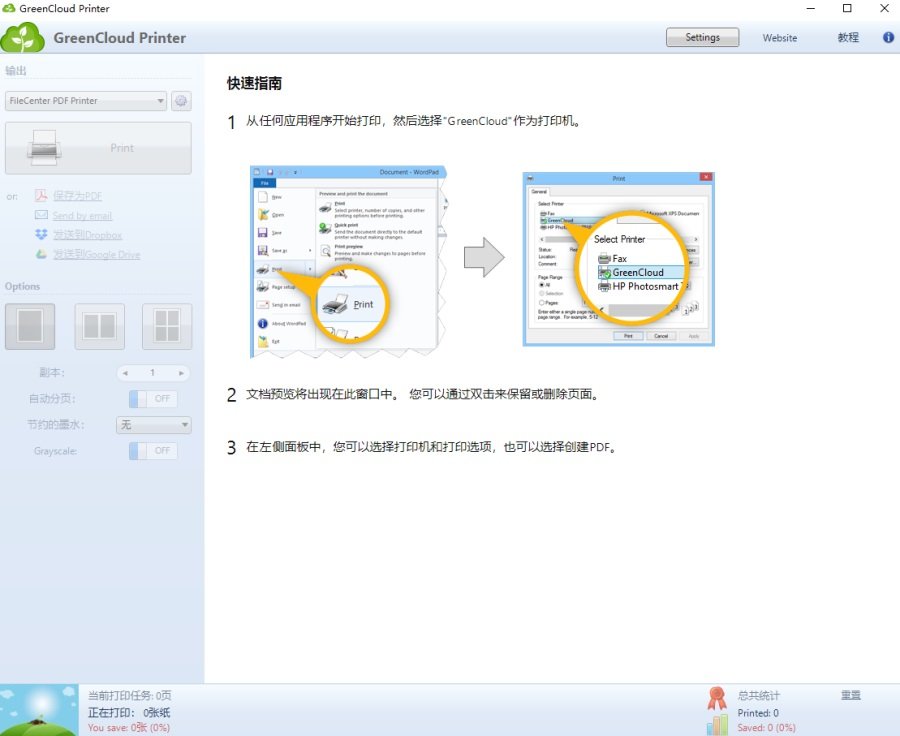Click the 总共统计 label

[x=759, y=695]
